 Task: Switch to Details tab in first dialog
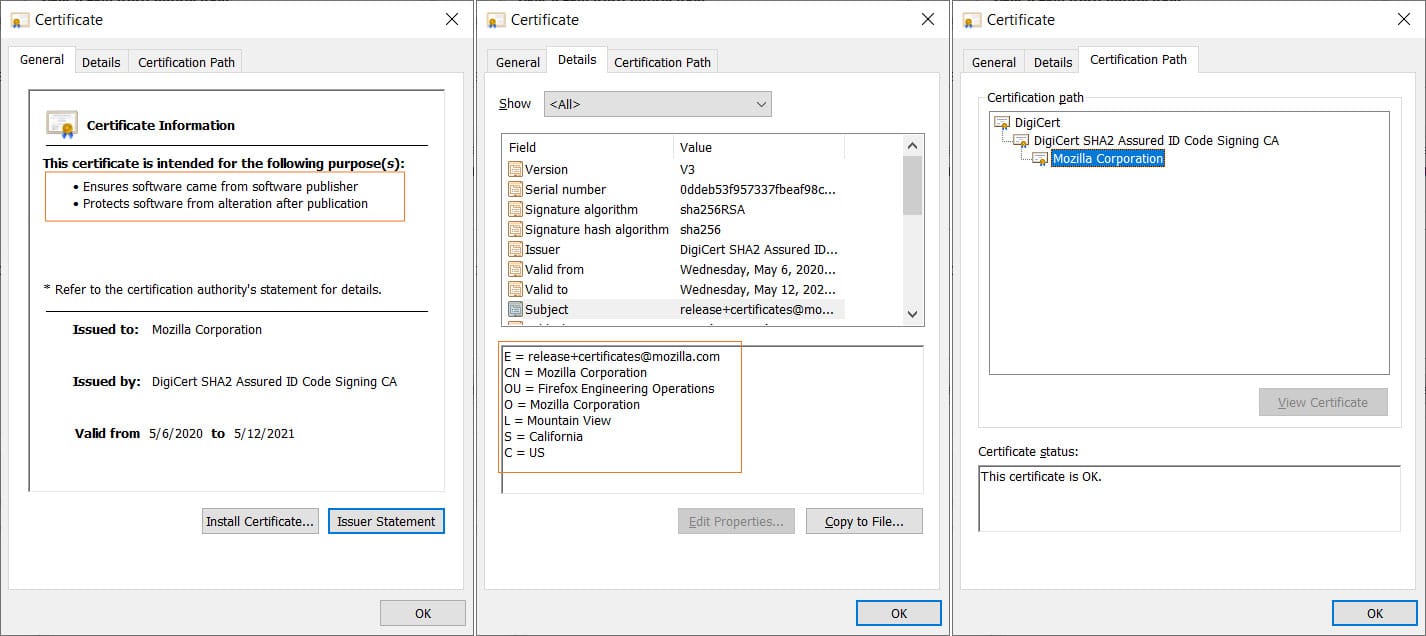101,62
